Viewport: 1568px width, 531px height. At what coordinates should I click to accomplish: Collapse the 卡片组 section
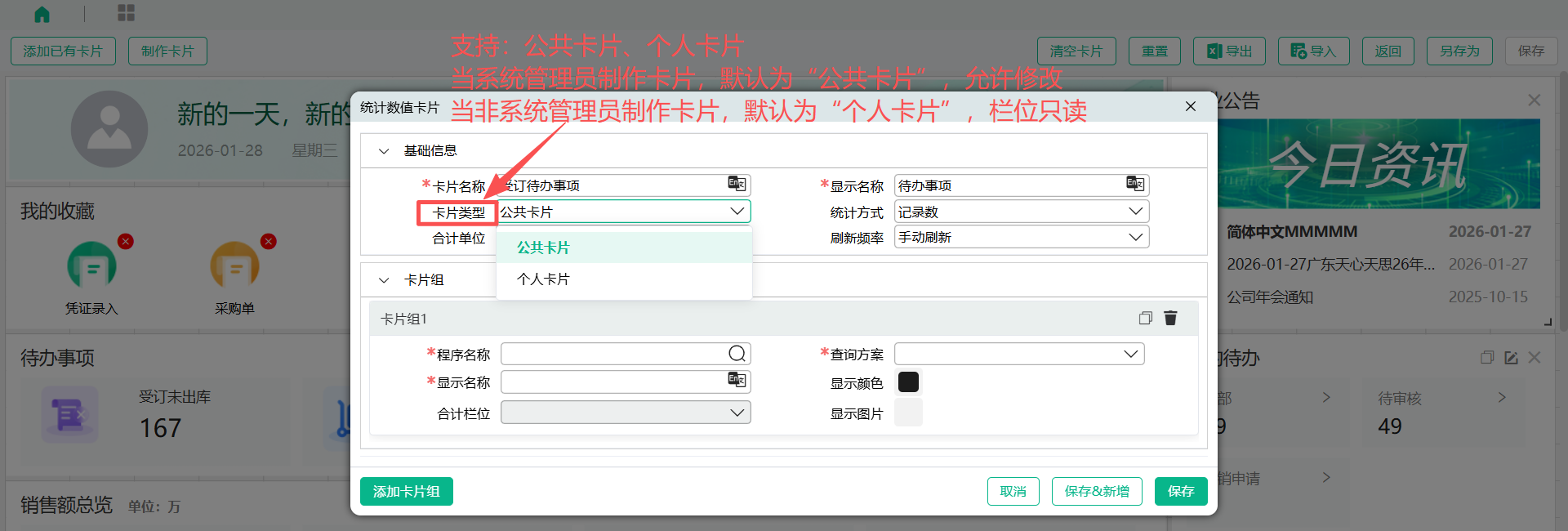384,280
